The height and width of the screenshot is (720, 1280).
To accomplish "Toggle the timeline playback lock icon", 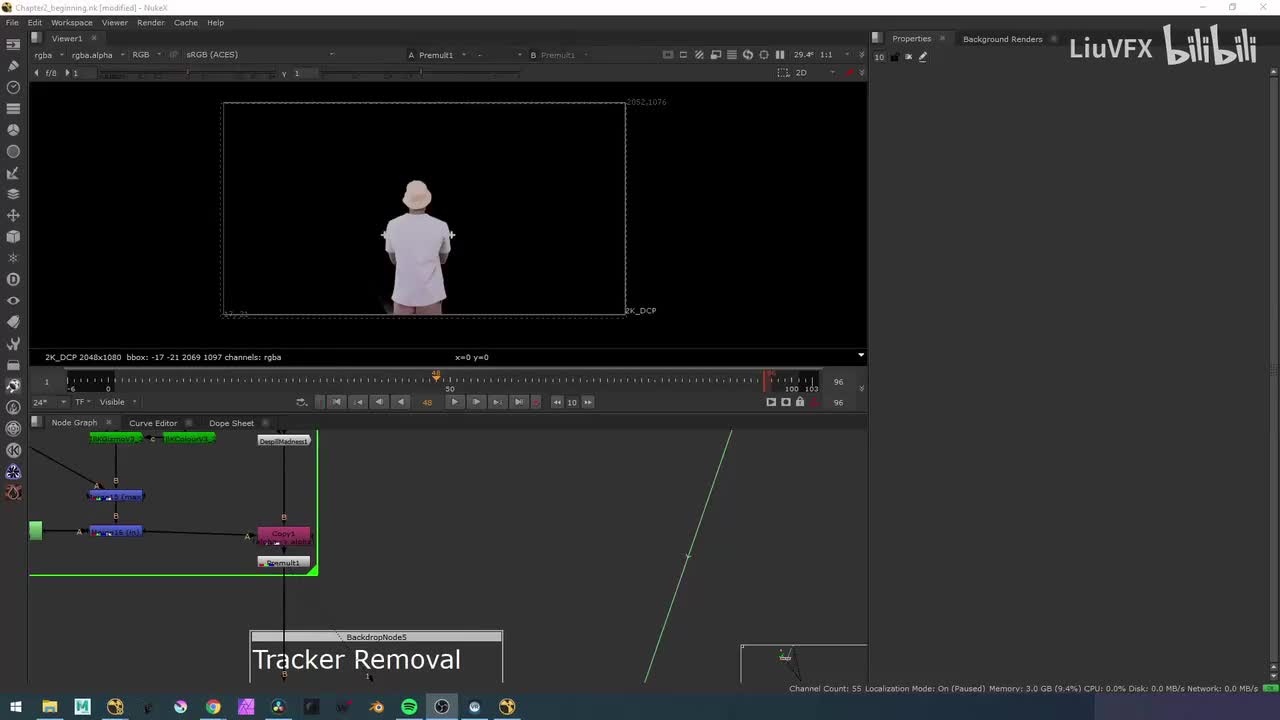I will (x=799, y=402).
